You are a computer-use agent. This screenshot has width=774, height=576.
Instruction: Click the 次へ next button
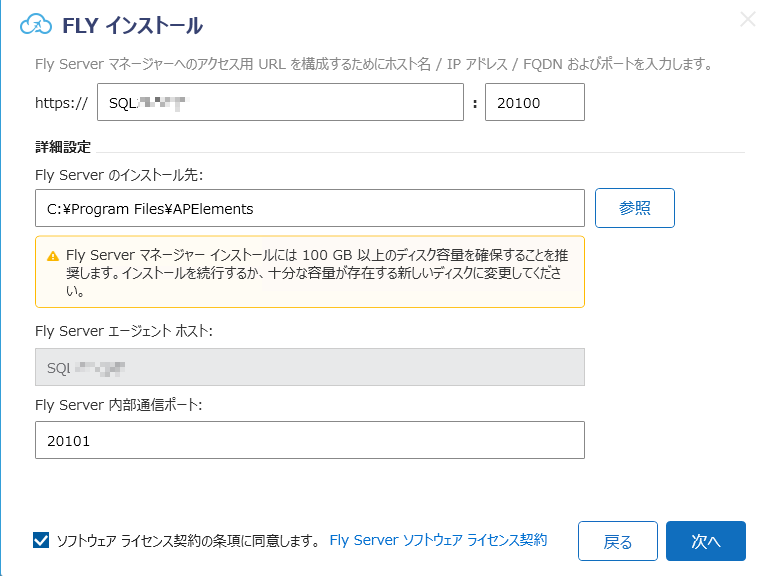pyautogui.click(x=705, y=541)
